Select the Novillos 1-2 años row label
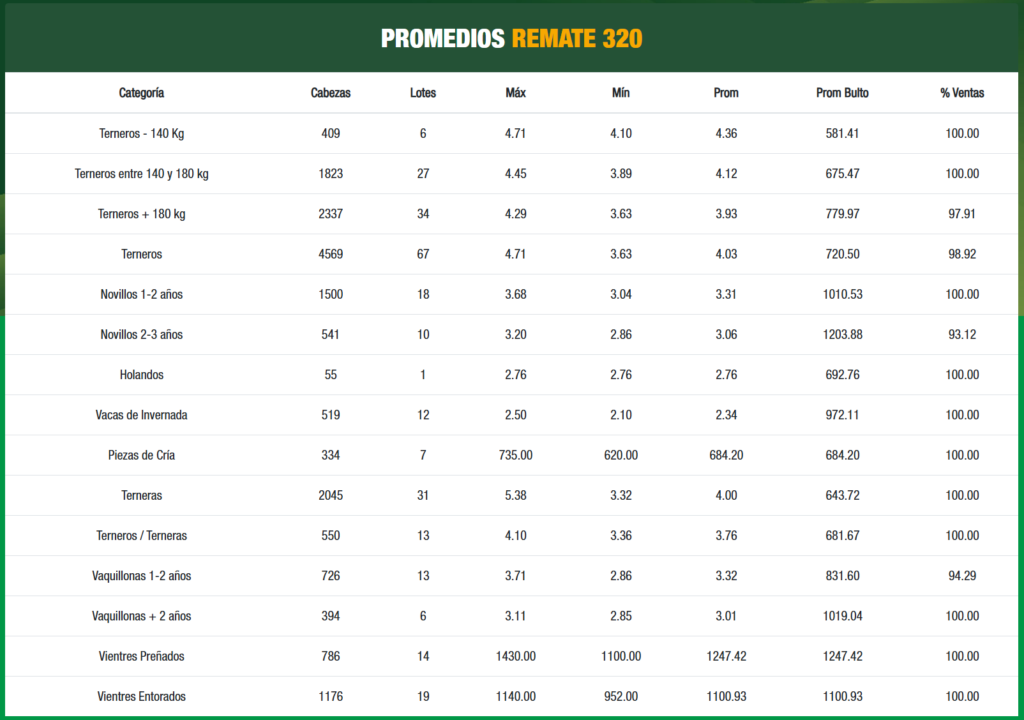Image resolution: width=1024 pixels, height=720 pixels. coord(141,295)
